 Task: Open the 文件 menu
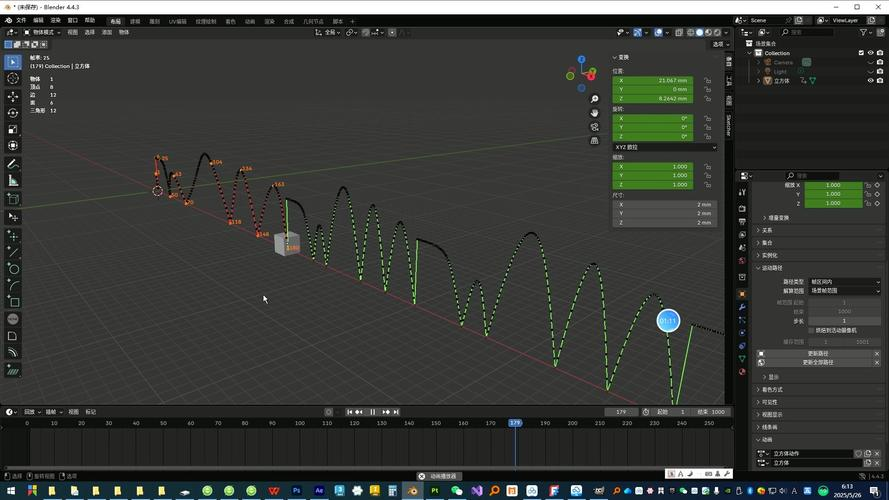[21, 20]
